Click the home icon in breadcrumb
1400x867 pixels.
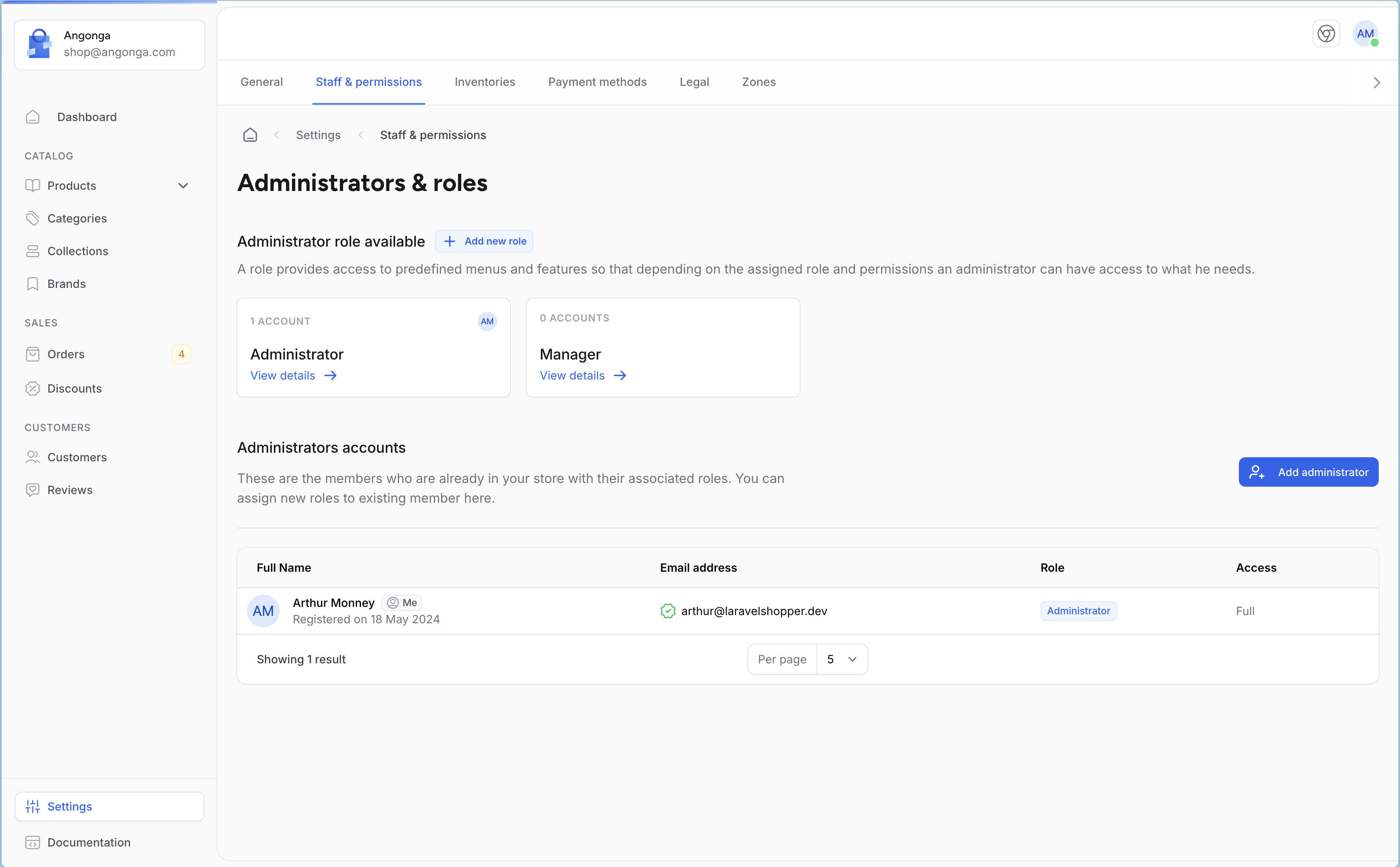(x=250, y=135)
